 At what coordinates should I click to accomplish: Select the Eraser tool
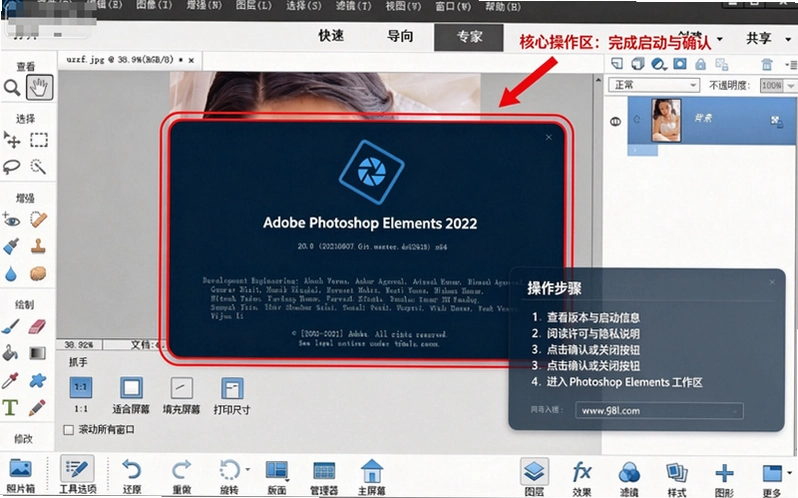pos(38,327)
